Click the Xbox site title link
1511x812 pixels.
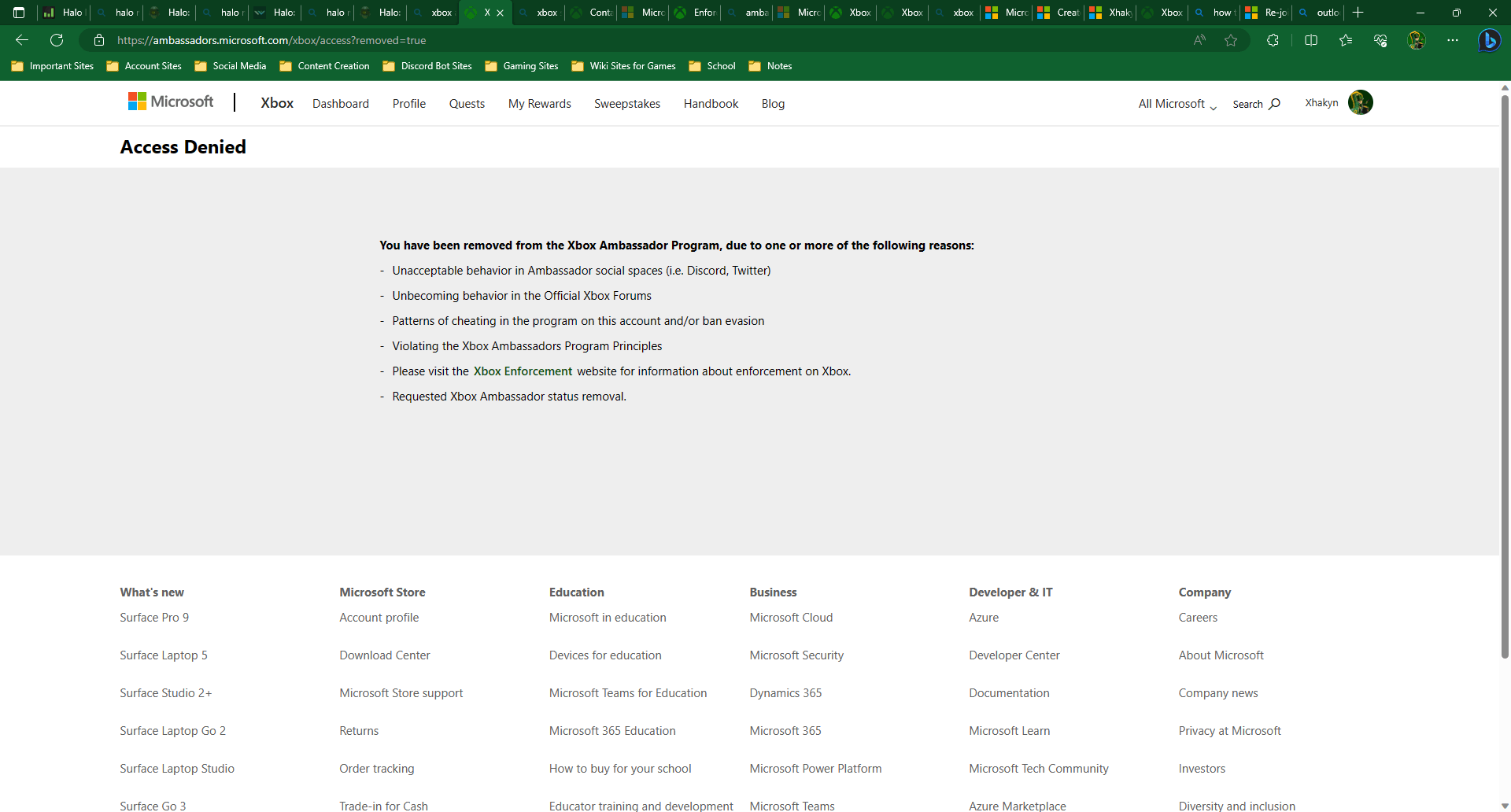coord(277,103)
